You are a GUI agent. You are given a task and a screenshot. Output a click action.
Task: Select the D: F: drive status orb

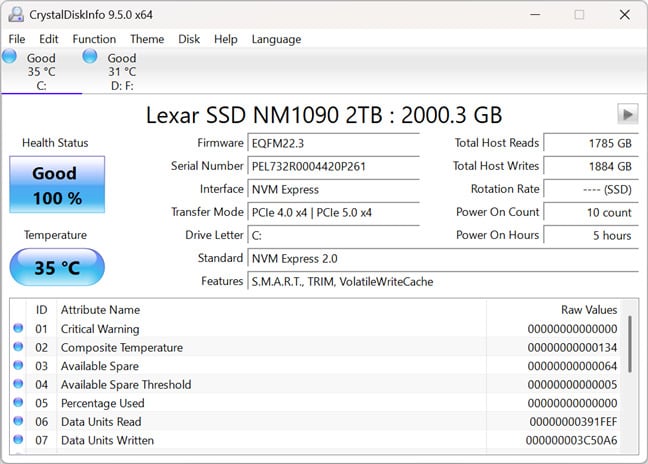(x=90, y=57)
